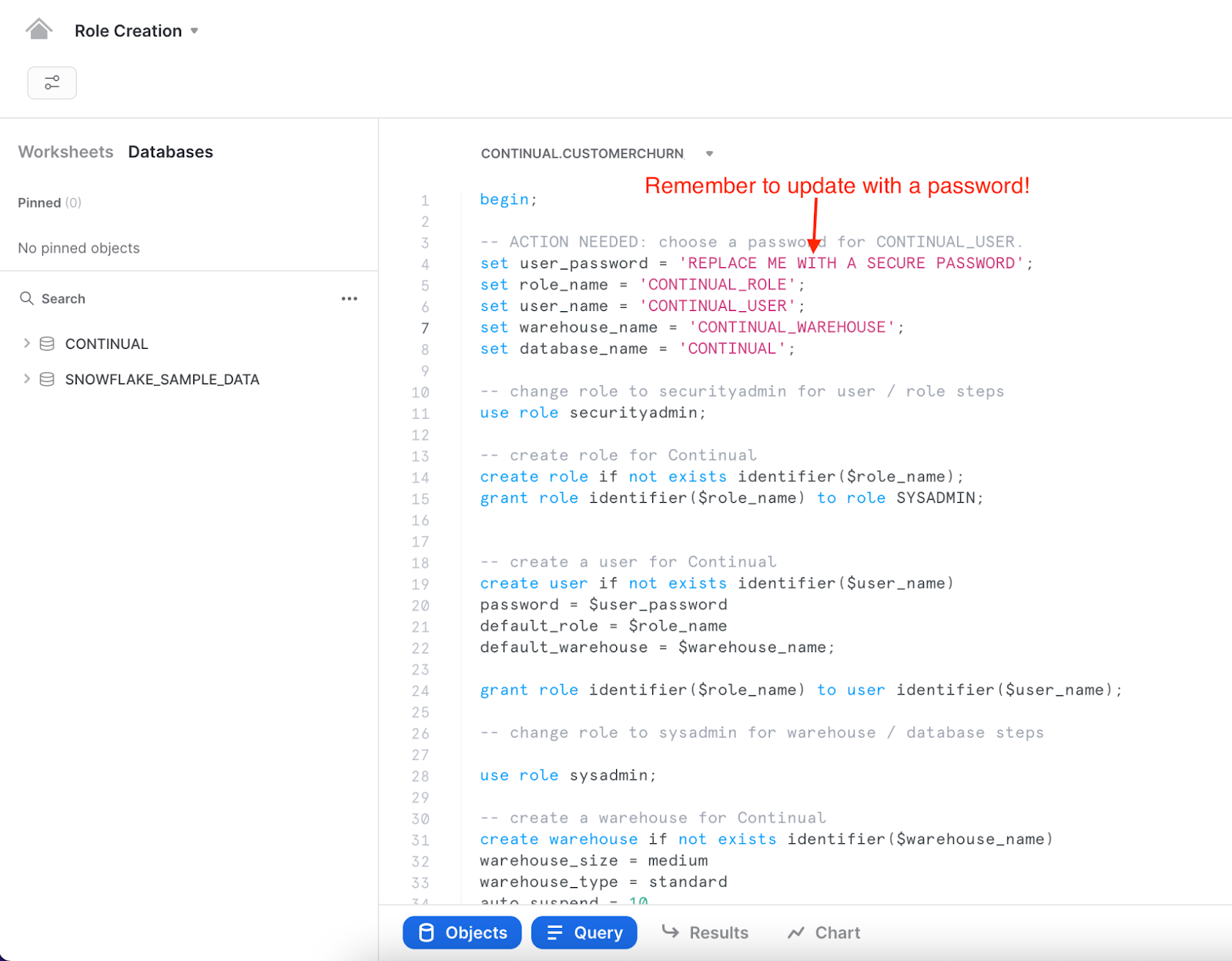The width and height of the screenshot is (1232, 961).
Task: Switch to the Worksheets tab
Action: point(65,152)
